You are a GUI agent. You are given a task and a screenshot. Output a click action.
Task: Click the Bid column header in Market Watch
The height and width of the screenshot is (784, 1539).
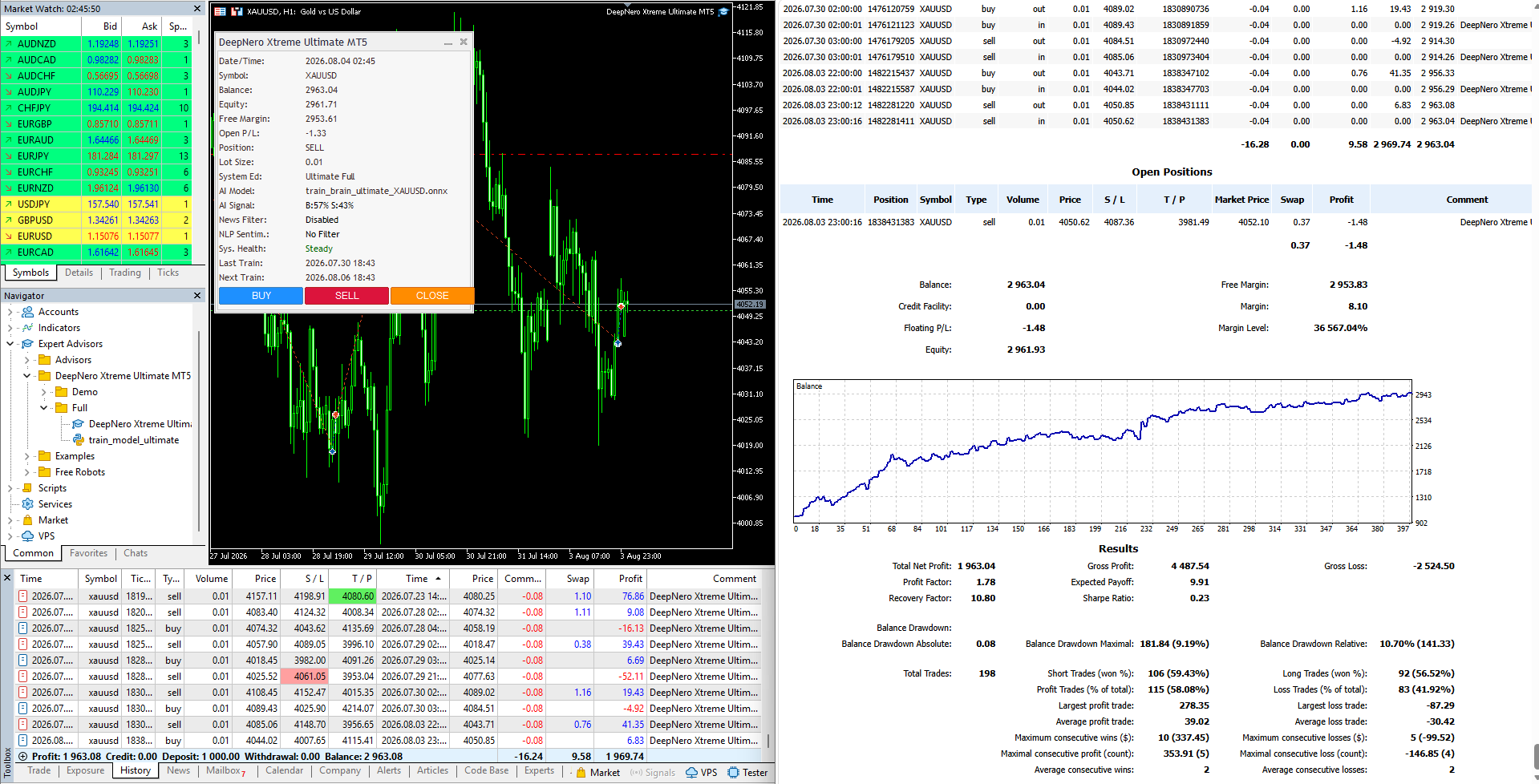tap(103, 26)
